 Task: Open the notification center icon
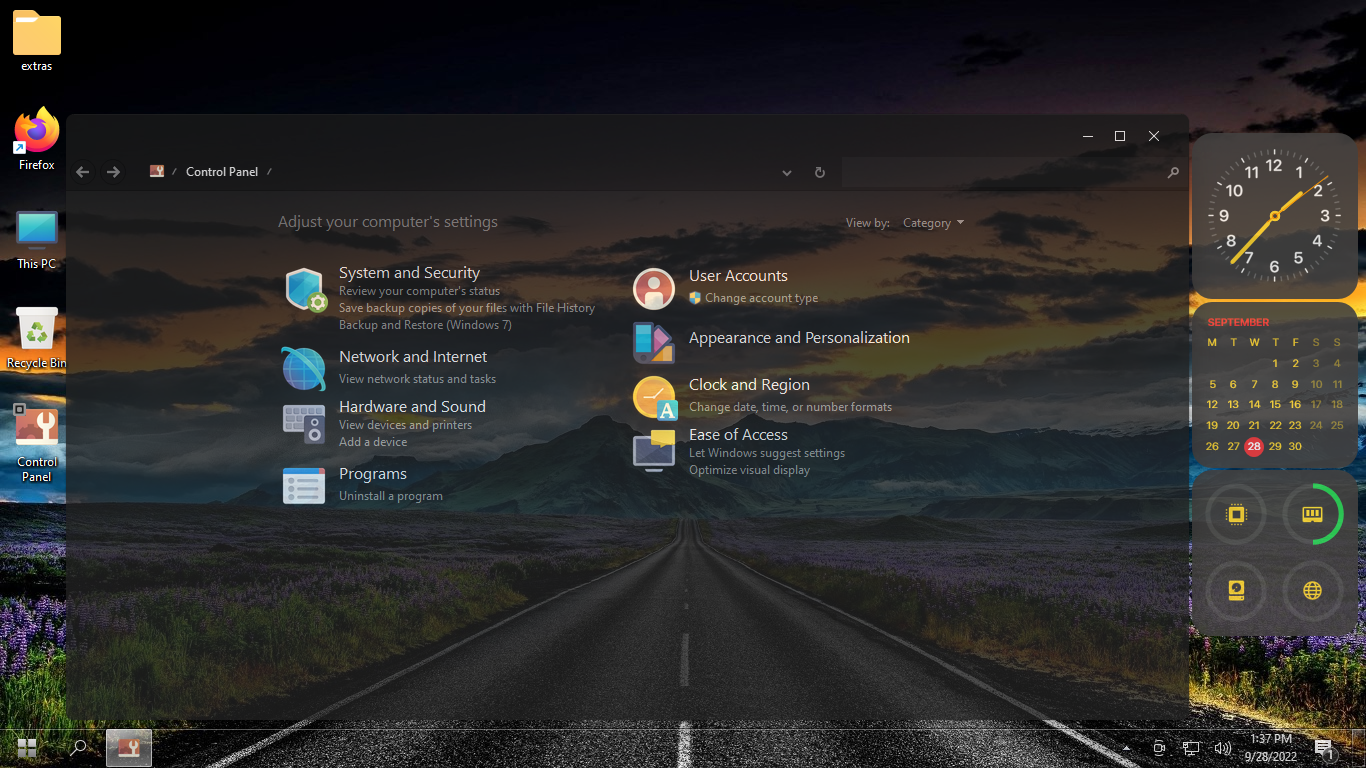pos(1325,748)
